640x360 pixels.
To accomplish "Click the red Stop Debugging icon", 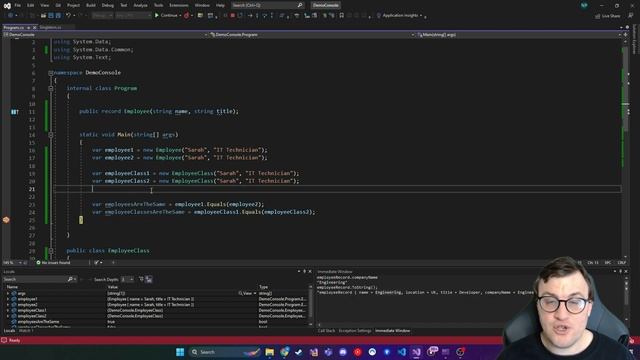I will click(x=232, y=16).
